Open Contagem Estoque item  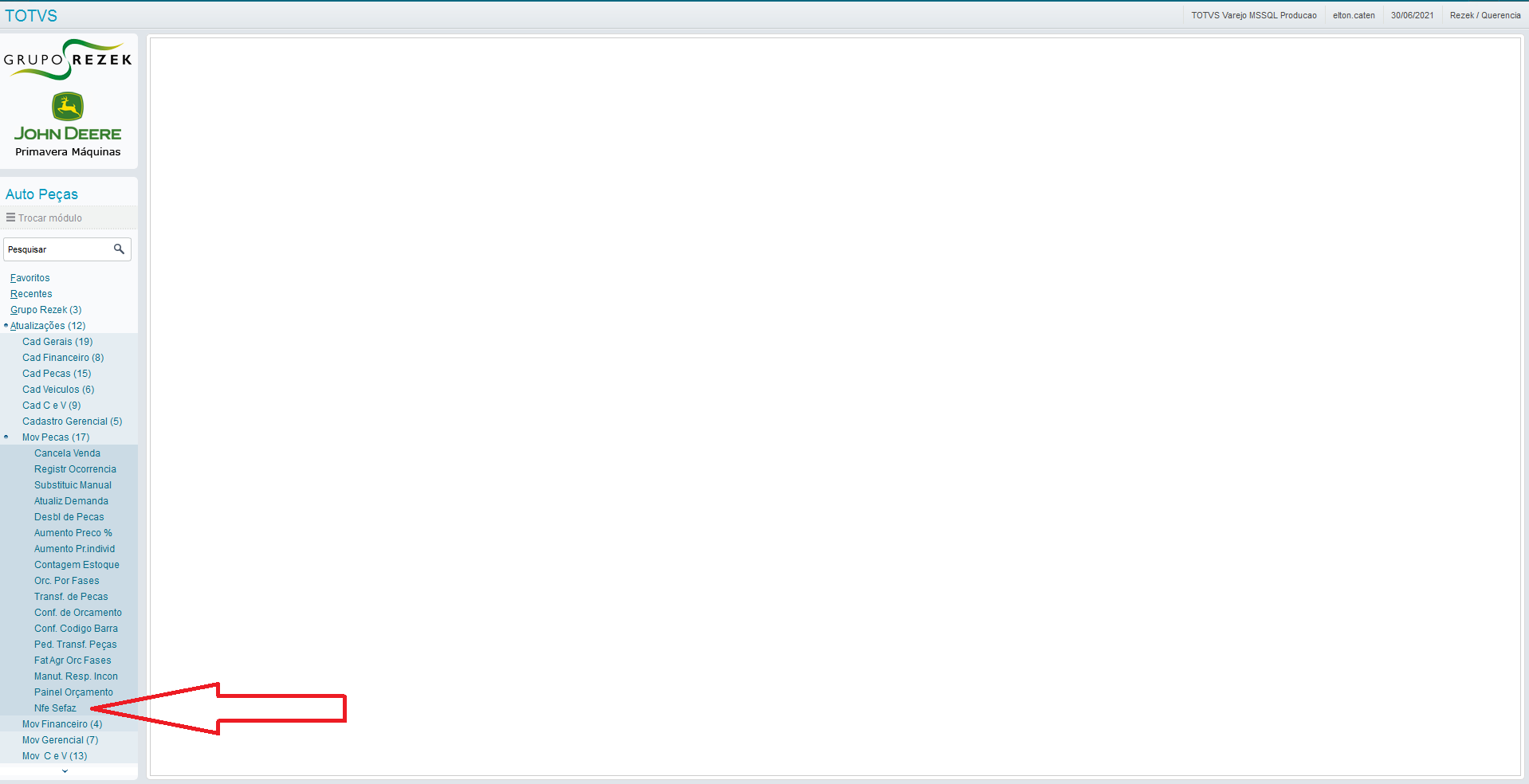(77, 565)
